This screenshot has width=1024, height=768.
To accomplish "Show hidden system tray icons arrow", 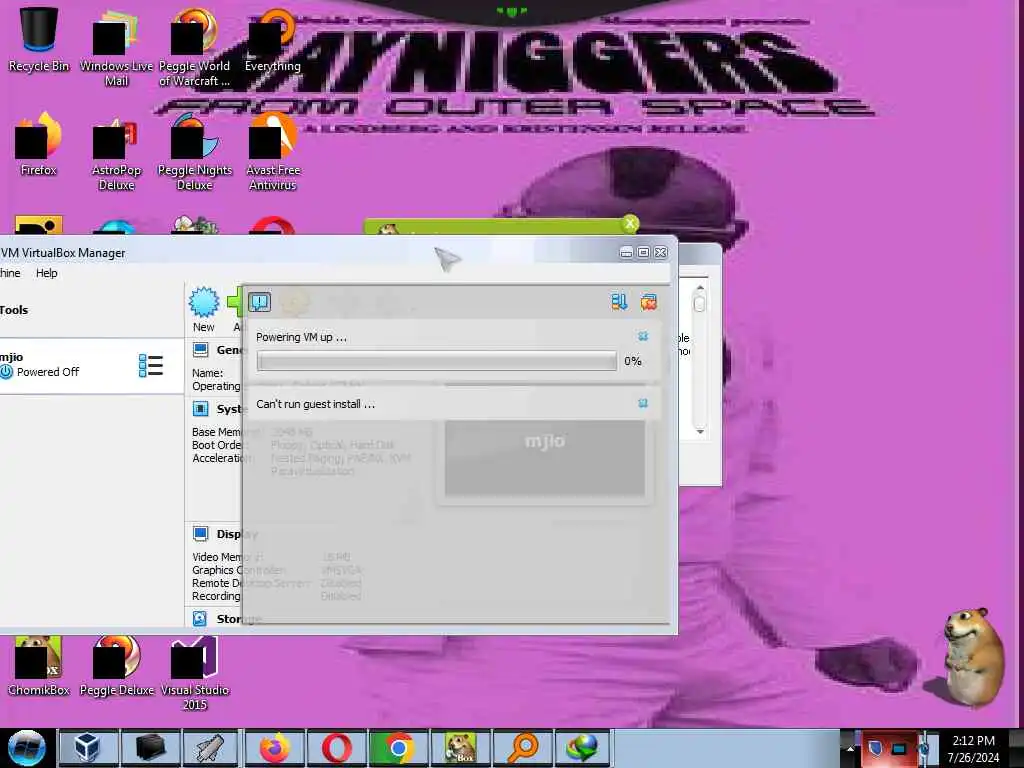I will [850, 748].
